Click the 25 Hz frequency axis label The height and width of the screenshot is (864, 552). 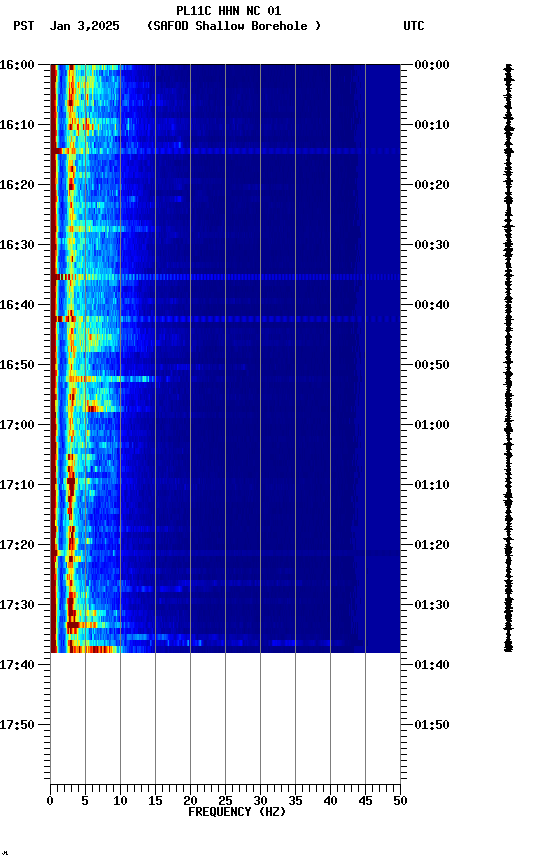click(x=225, y=801)
